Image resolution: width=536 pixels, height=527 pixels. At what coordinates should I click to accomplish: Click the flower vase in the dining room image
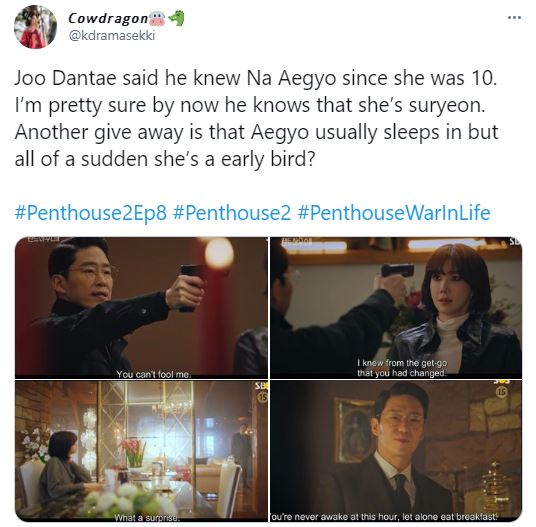point(135,453)
